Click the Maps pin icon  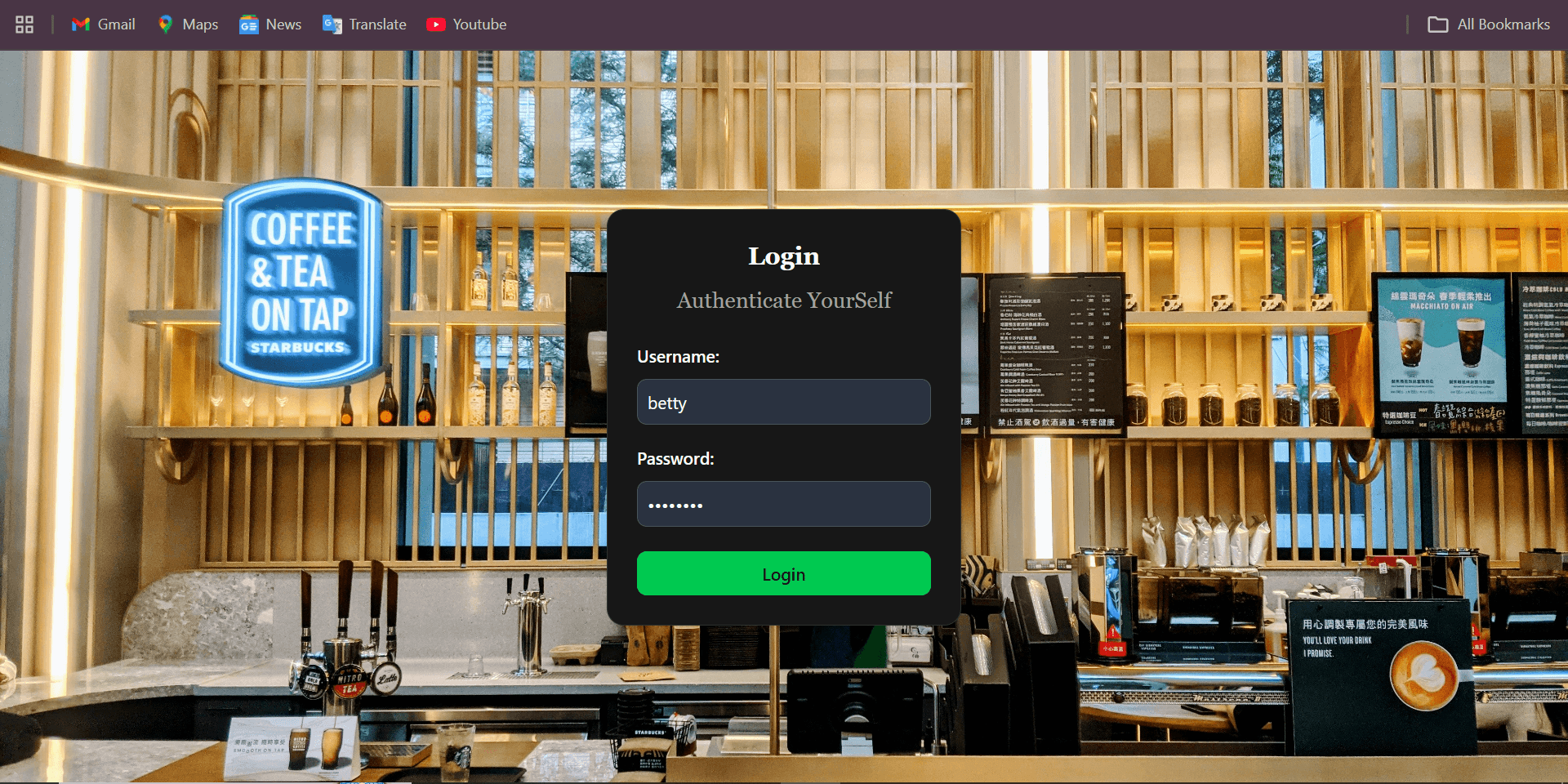(165, 24)
